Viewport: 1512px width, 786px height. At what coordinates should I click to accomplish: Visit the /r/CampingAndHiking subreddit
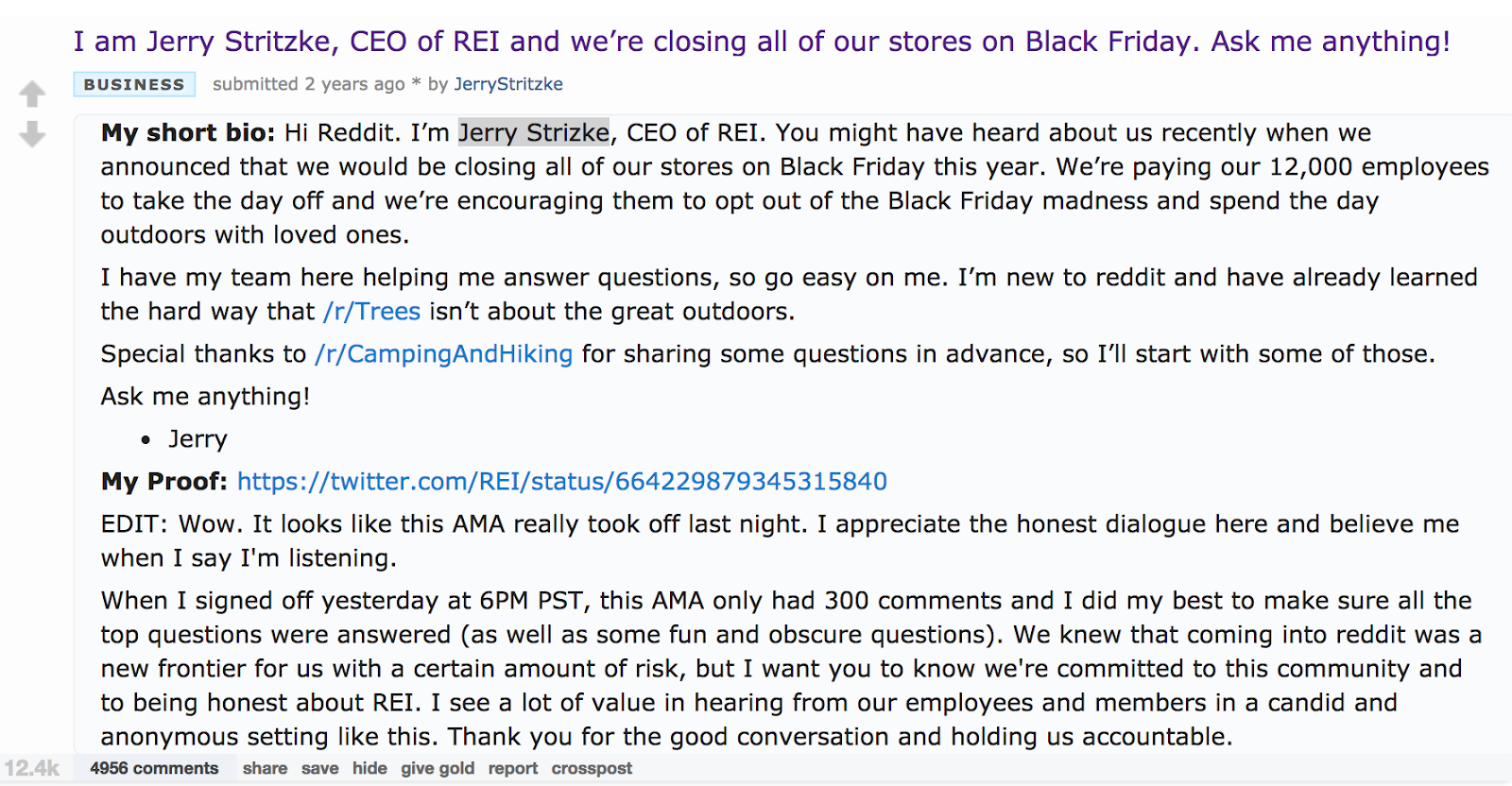[442, 353]
